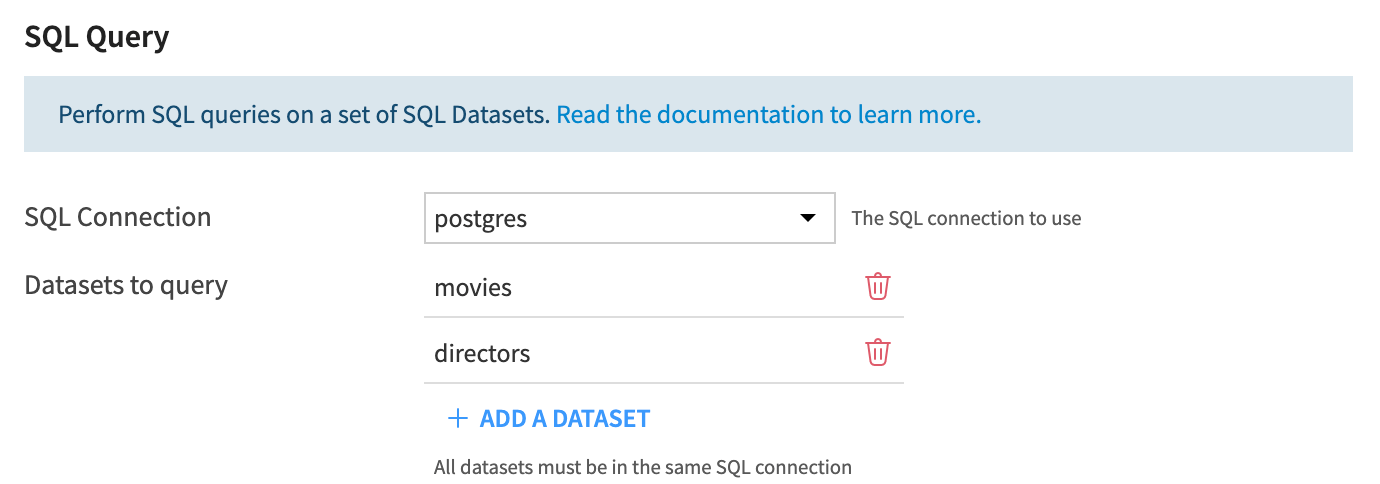
Task: Click blank space right of movies name
Action: pyautogui.click(x=680, y=288)
